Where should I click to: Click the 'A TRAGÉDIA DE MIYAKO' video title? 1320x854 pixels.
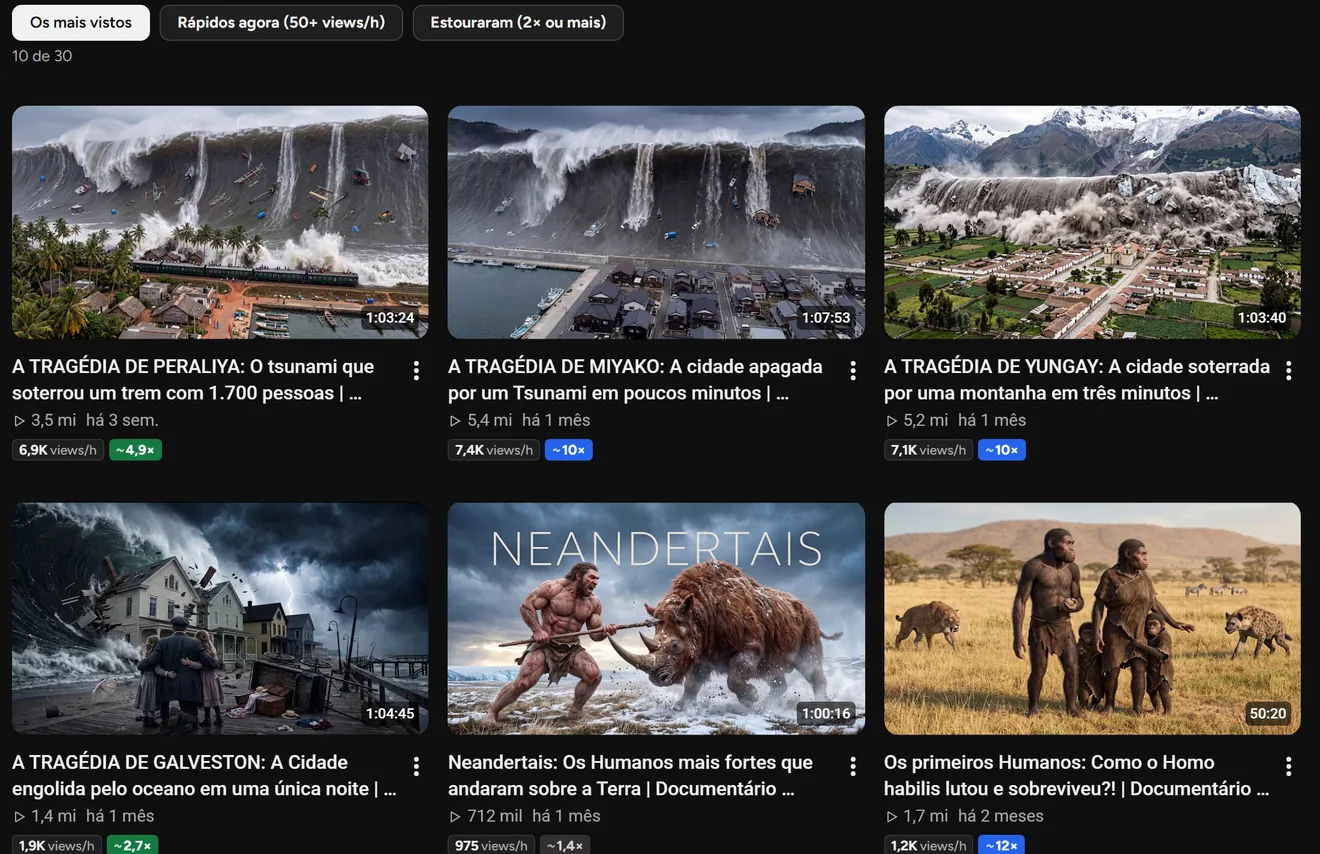coord(635,380)
